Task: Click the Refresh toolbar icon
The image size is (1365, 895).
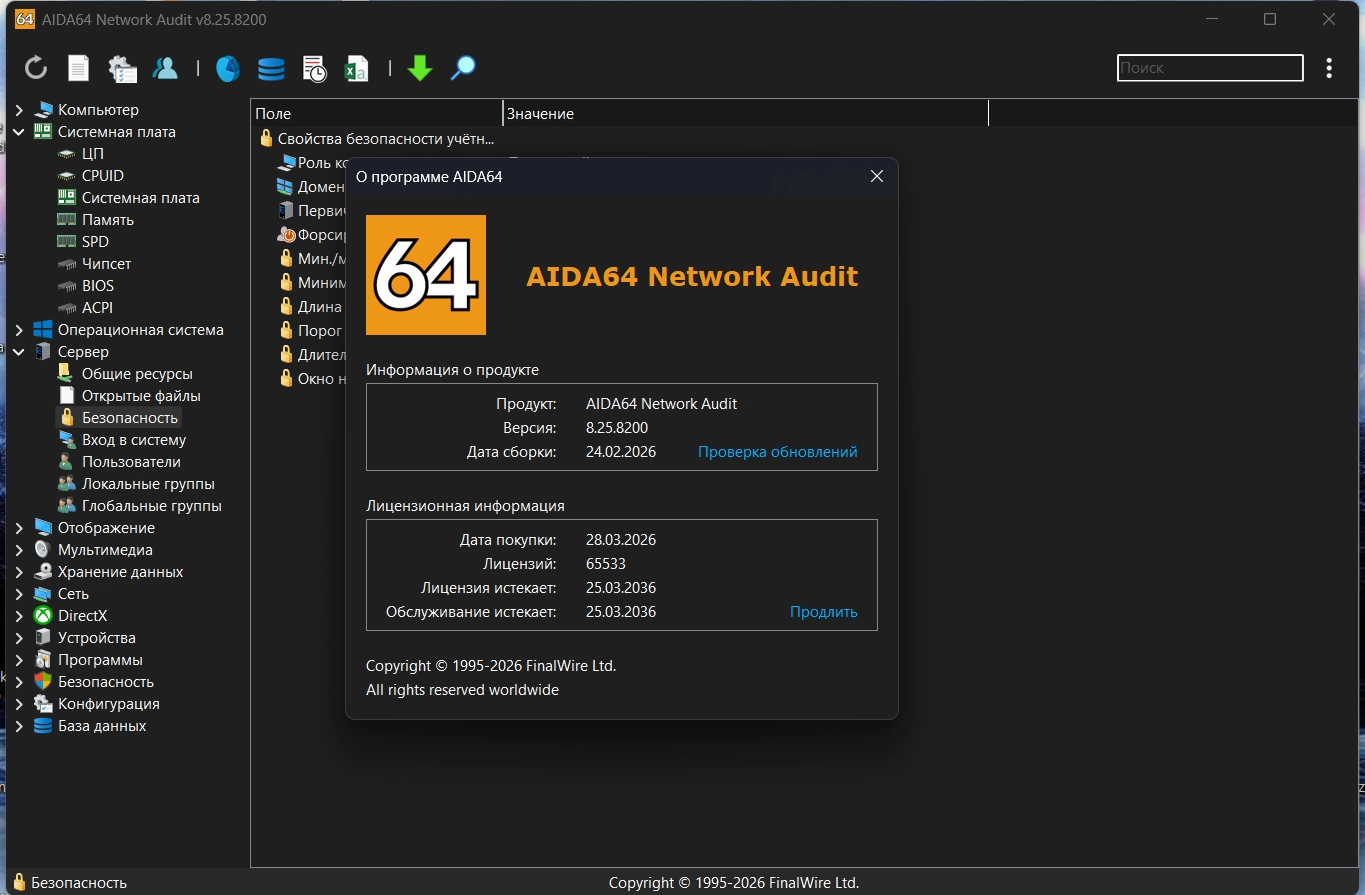Action: coord(36,68)
